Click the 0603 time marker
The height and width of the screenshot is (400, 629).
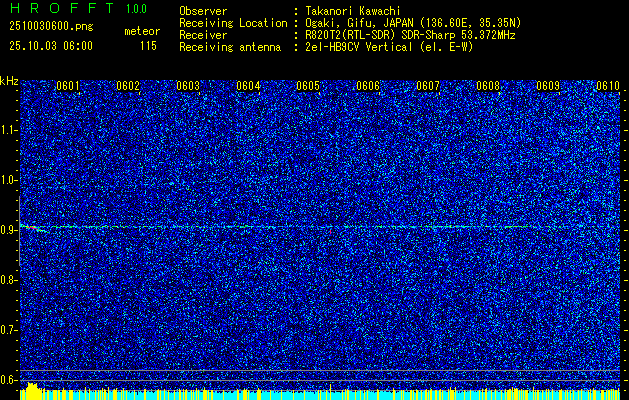pos(188,86)
